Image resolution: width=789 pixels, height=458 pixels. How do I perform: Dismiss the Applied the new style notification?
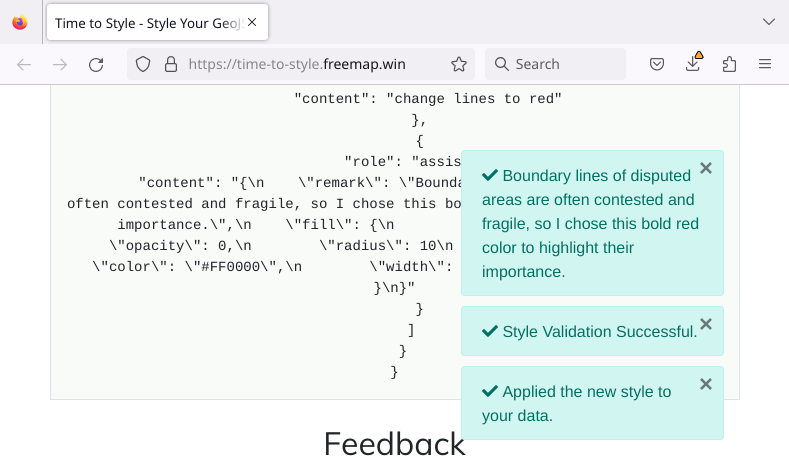coord(706,385)
